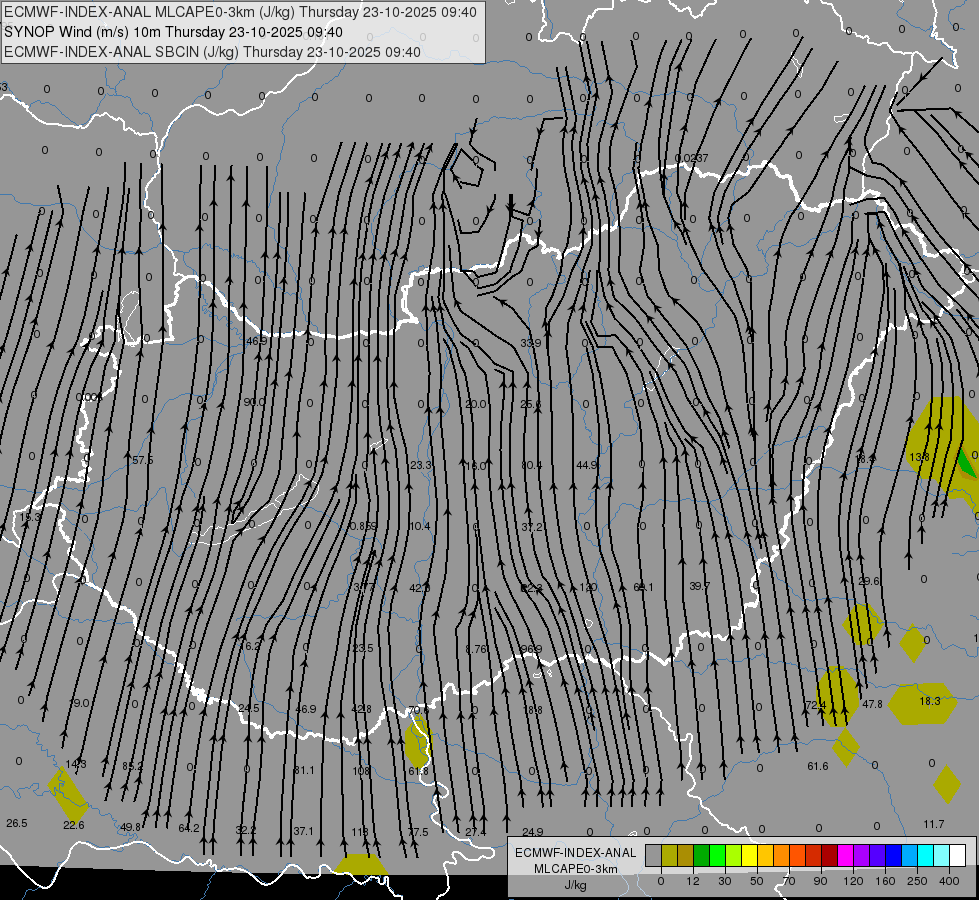Click the map value 29.6
The image size is (979, 900).
pyautogui.click(x=868, y=581)
